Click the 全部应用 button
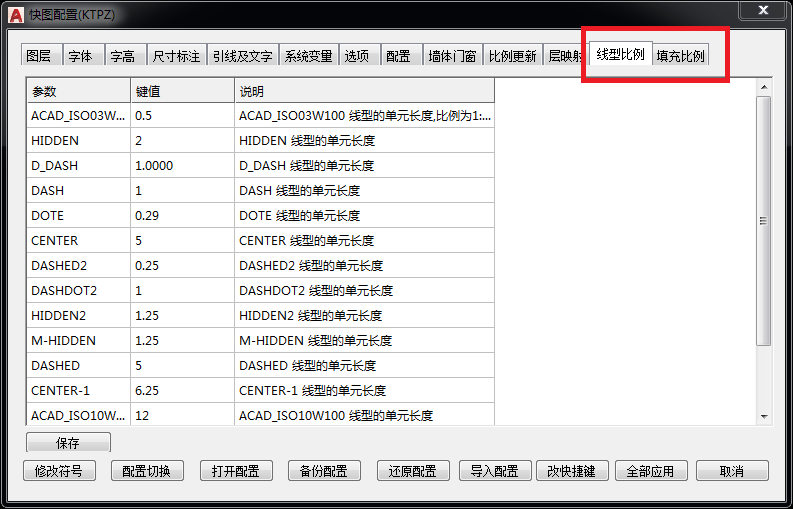 651,471
